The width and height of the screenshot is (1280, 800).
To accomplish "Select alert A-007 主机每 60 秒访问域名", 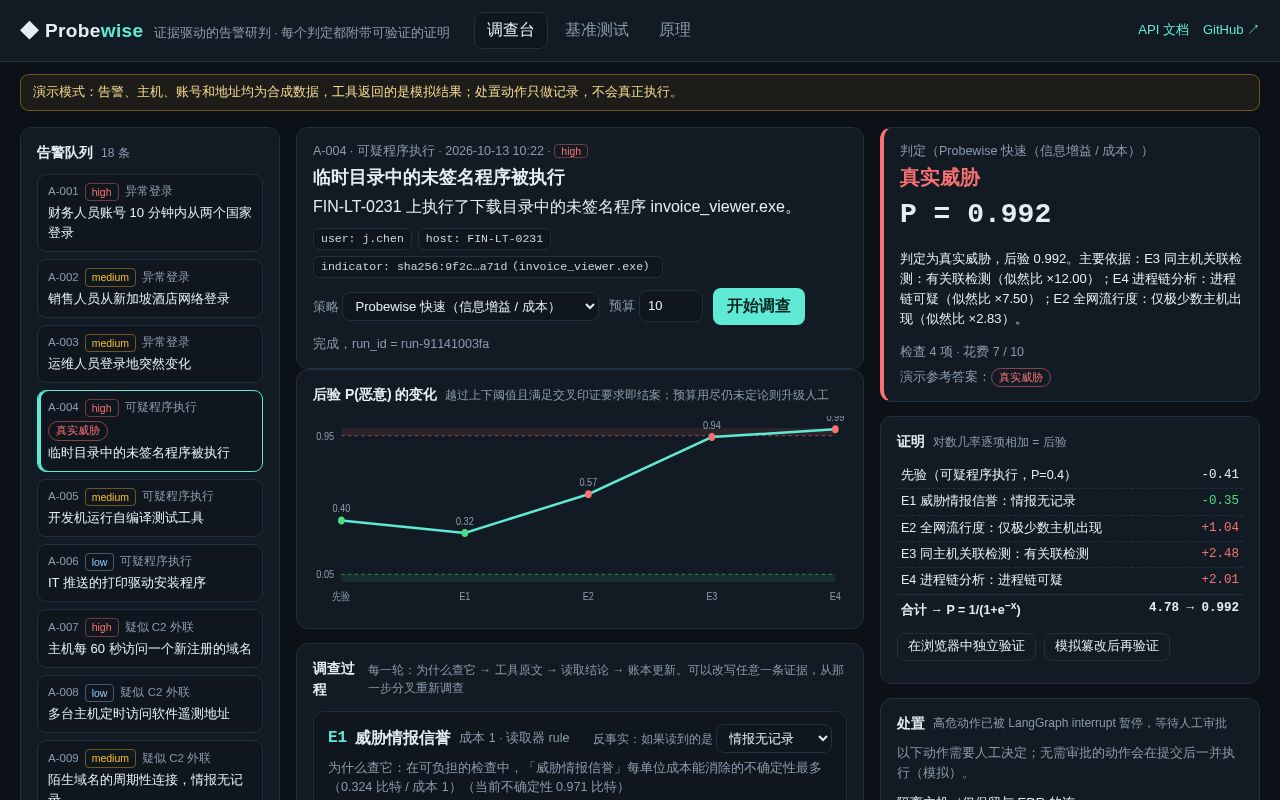I will (150, 639).
